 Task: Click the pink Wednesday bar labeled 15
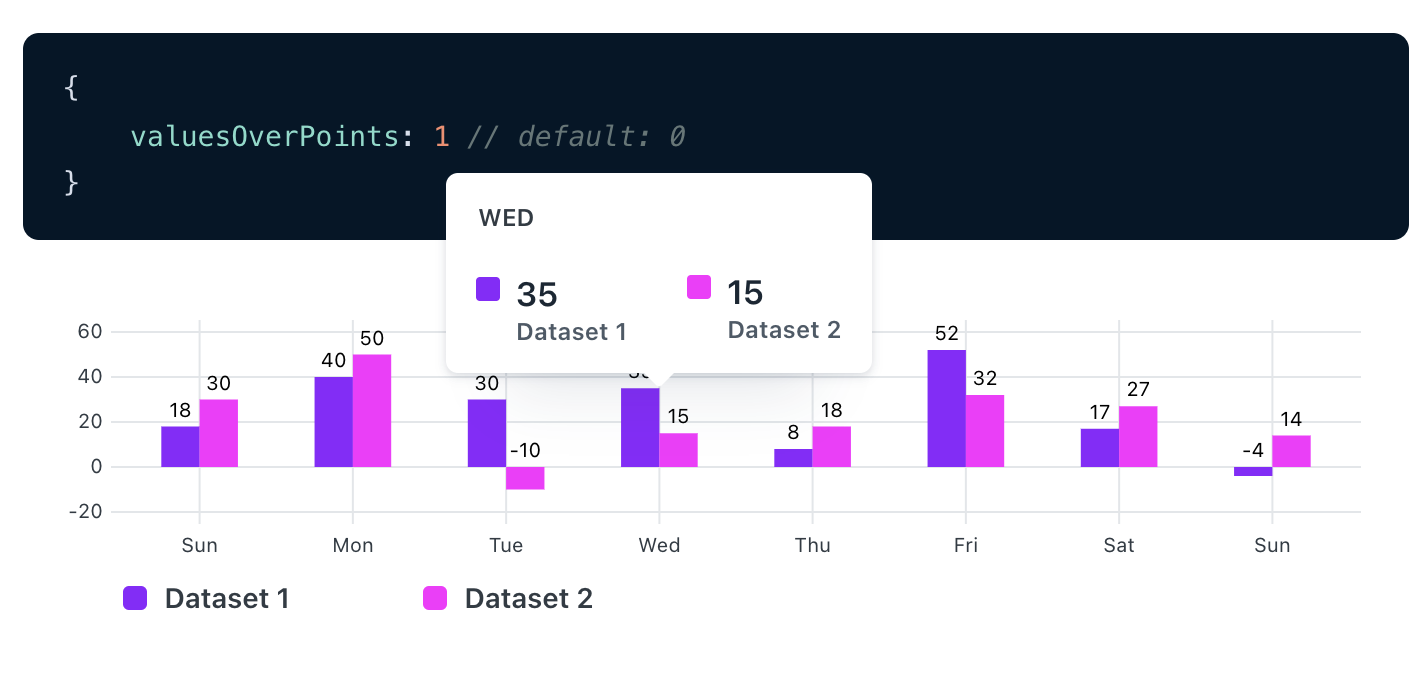tap(678, 450)
